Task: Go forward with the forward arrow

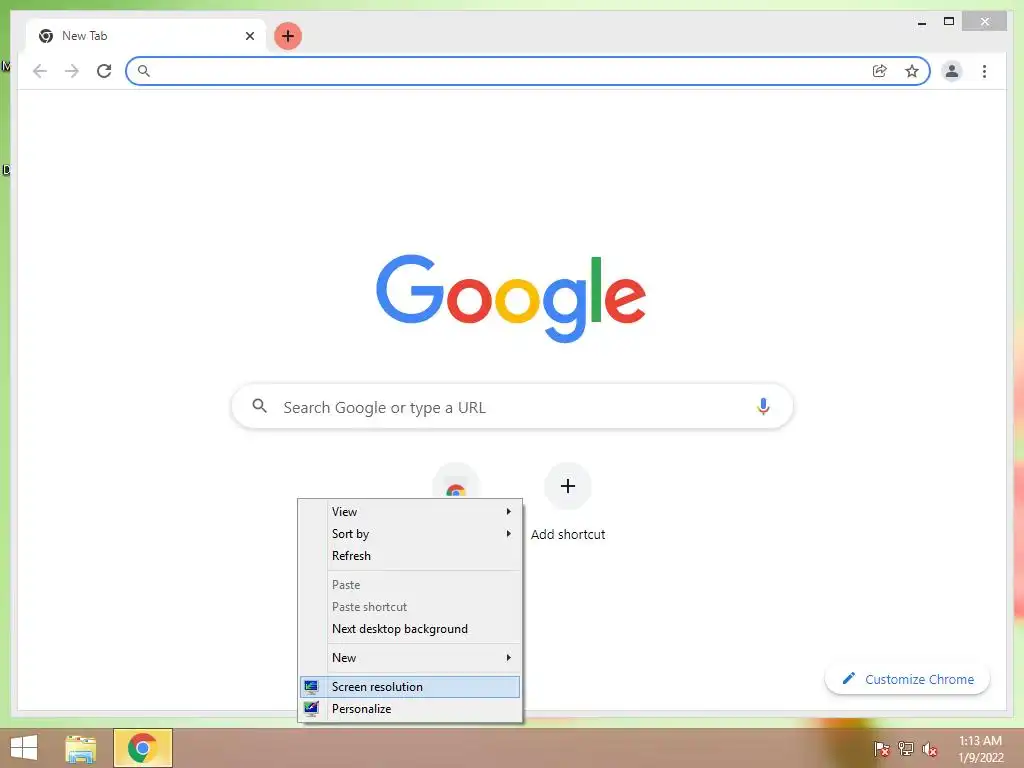Action: coord(72,71)
